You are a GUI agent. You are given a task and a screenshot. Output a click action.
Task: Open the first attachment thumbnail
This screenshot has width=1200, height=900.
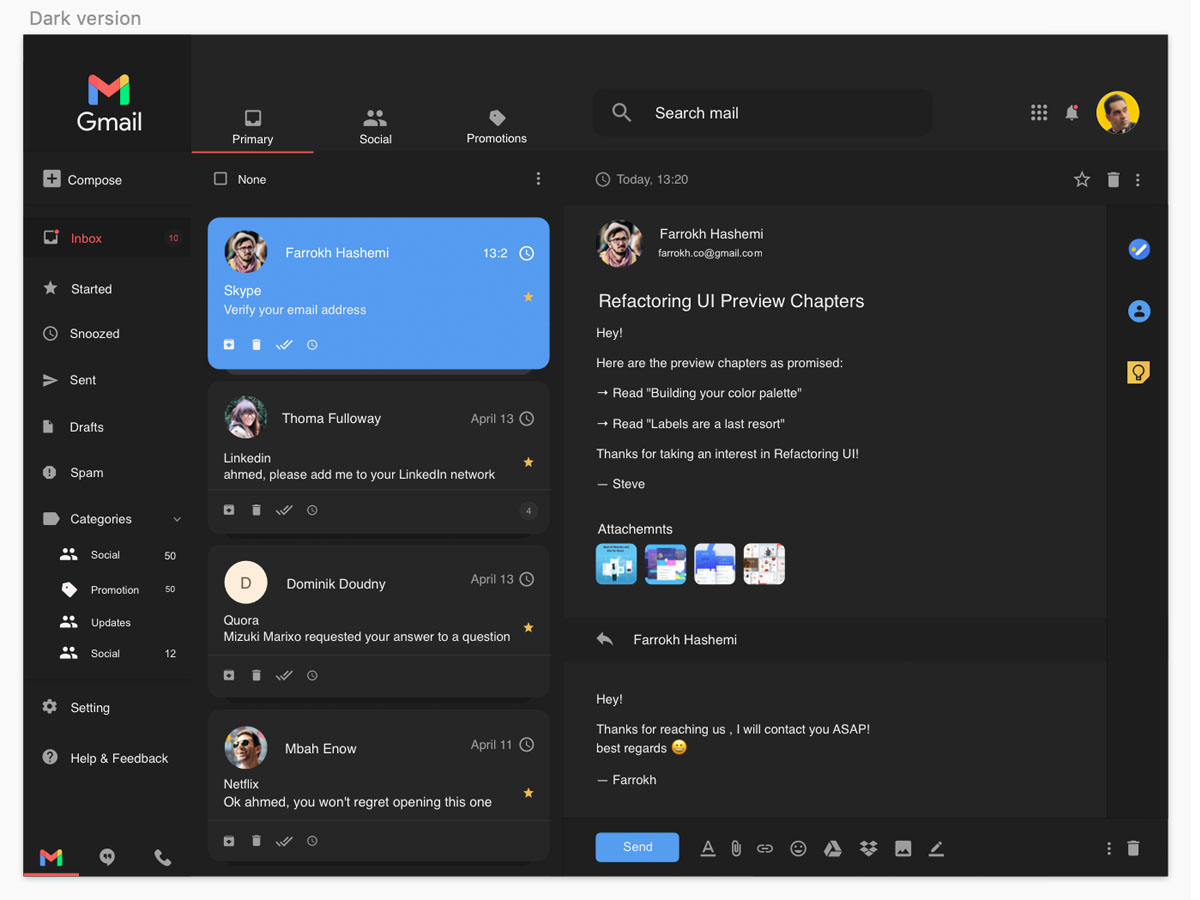(x=616, y=564)
